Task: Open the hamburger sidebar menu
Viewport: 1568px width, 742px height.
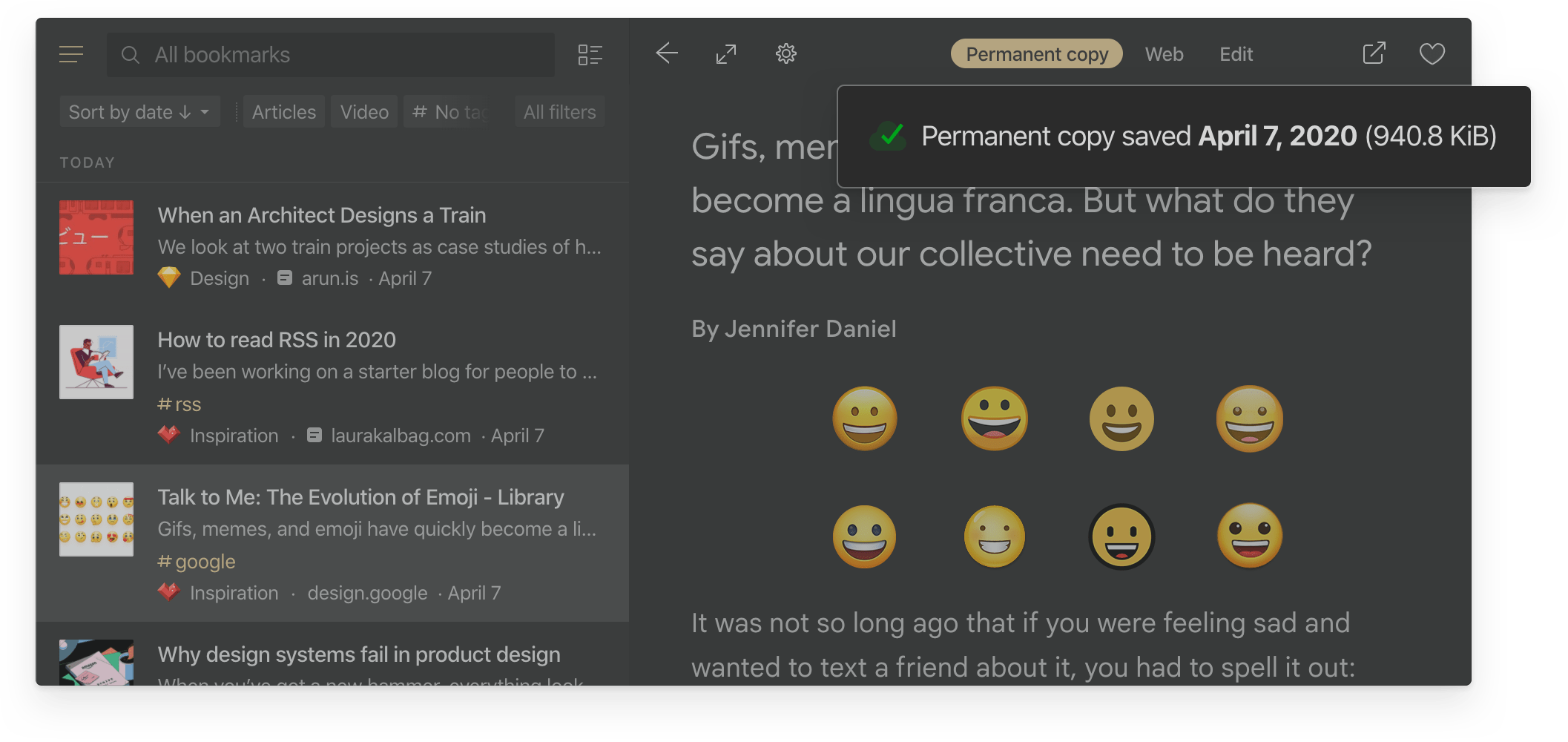Action: click(x=71, y=54)
